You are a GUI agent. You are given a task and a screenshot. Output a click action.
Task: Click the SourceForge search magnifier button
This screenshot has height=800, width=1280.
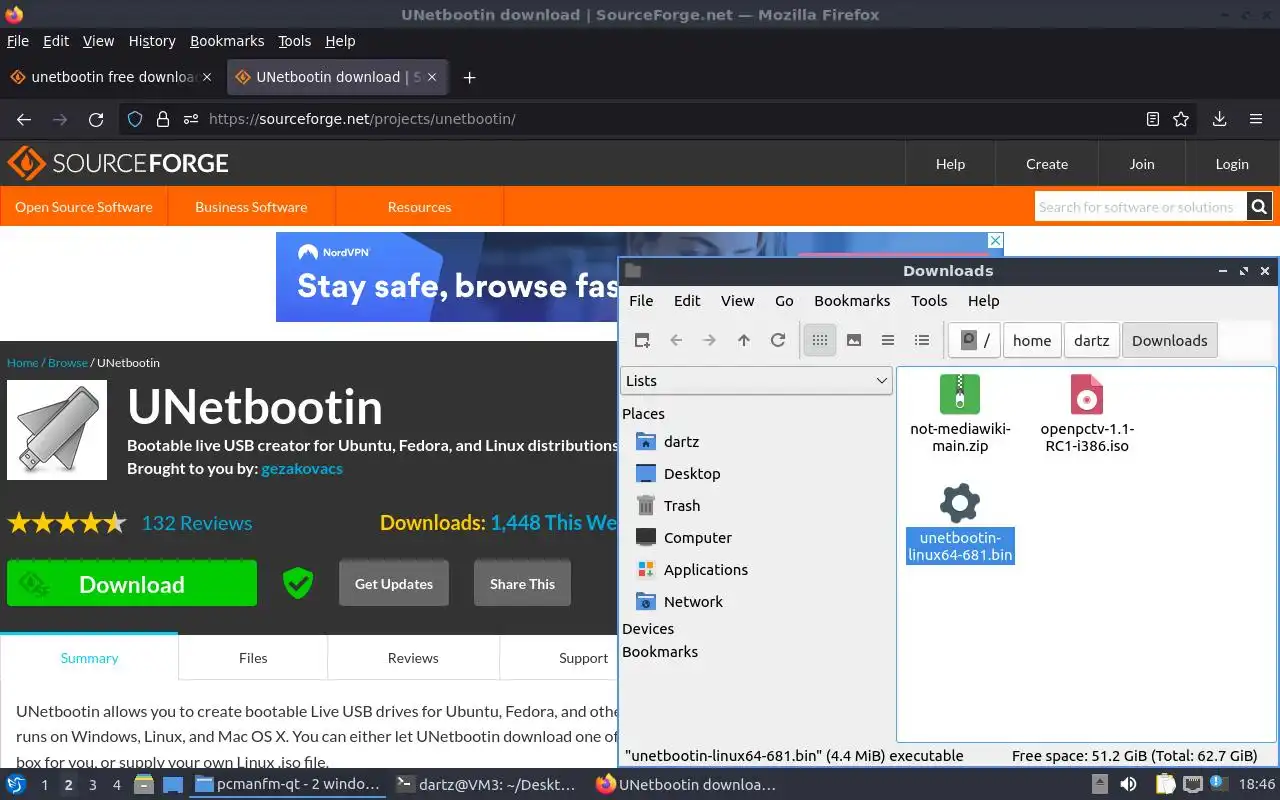pos(1260,207)
